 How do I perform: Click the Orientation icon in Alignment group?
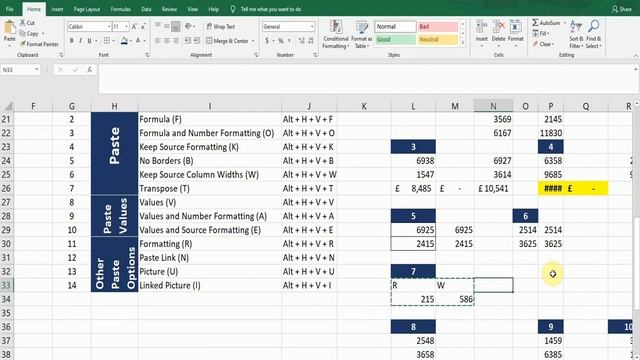pyautogui.click(x=188, y=27)
